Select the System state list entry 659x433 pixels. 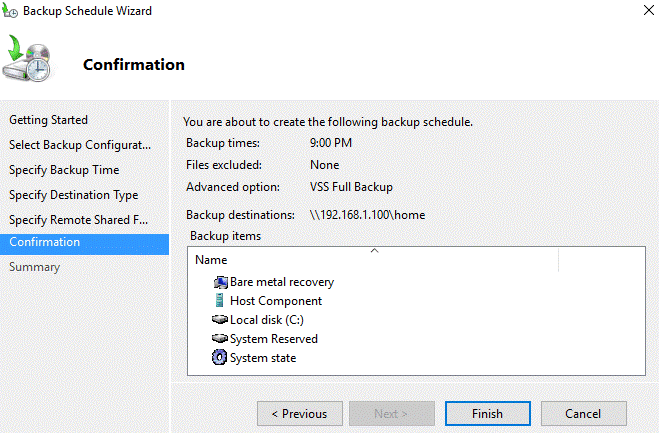tap(263, 358)
